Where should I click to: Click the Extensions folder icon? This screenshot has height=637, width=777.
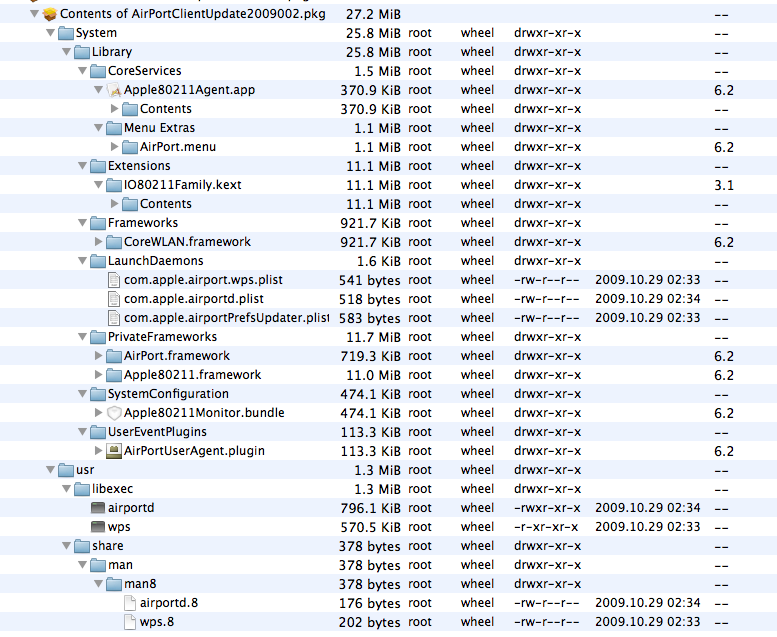point(98,167)
